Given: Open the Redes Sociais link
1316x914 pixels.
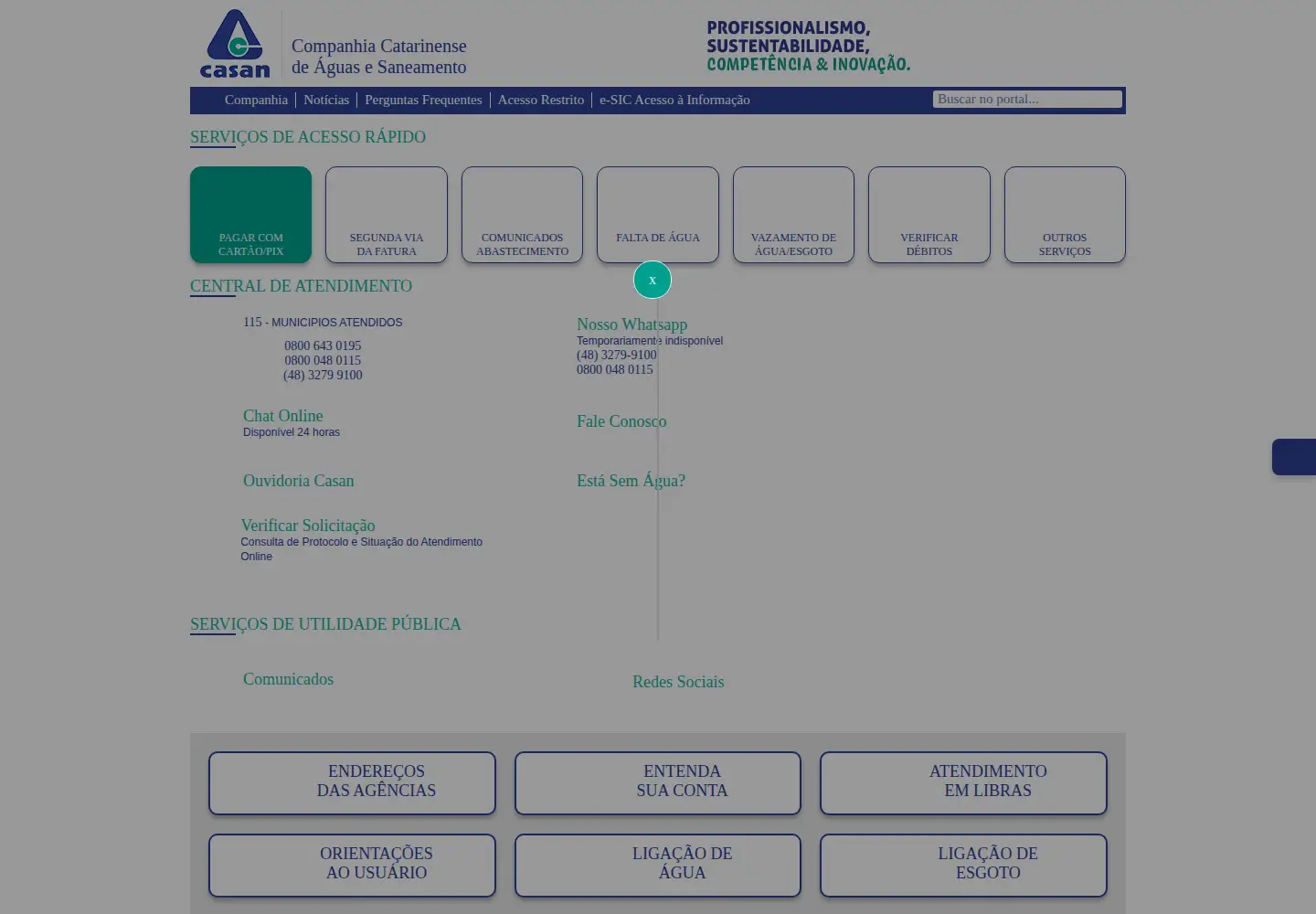Looking at the screenshot, I should pos(678,682).
